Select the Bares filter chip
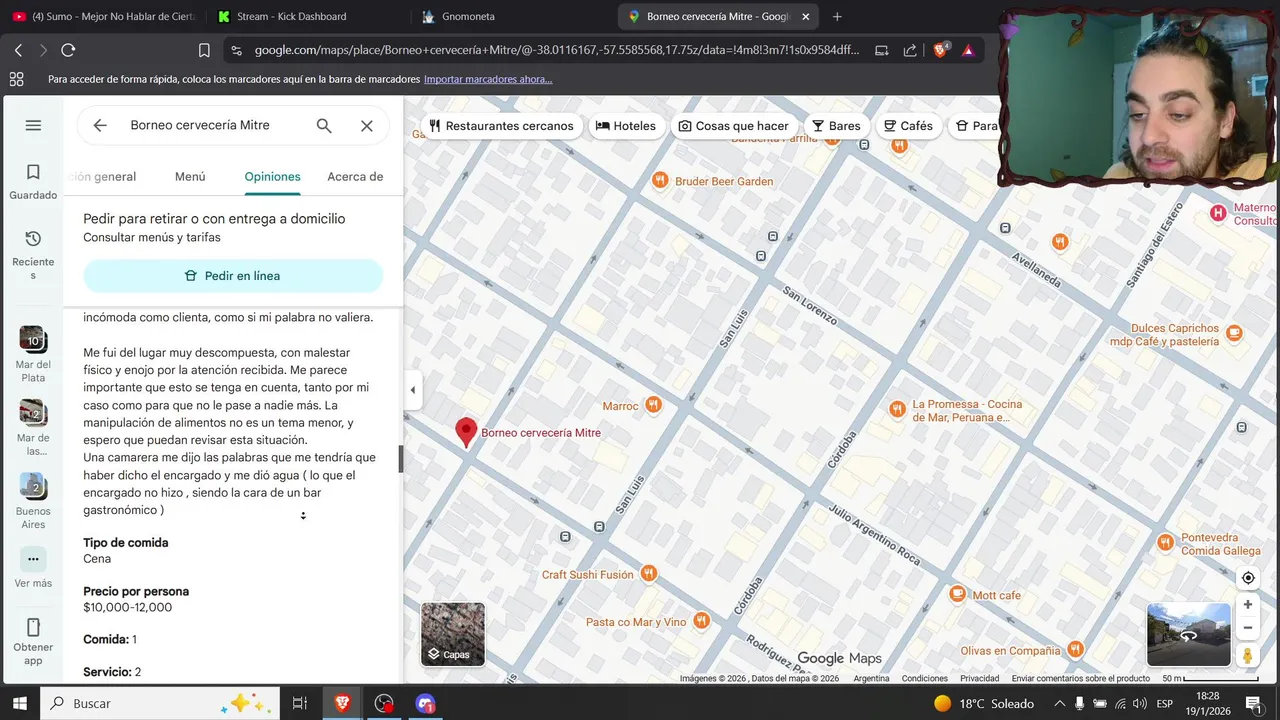Viewport: 1280px width, 720px height. [836, 126]
